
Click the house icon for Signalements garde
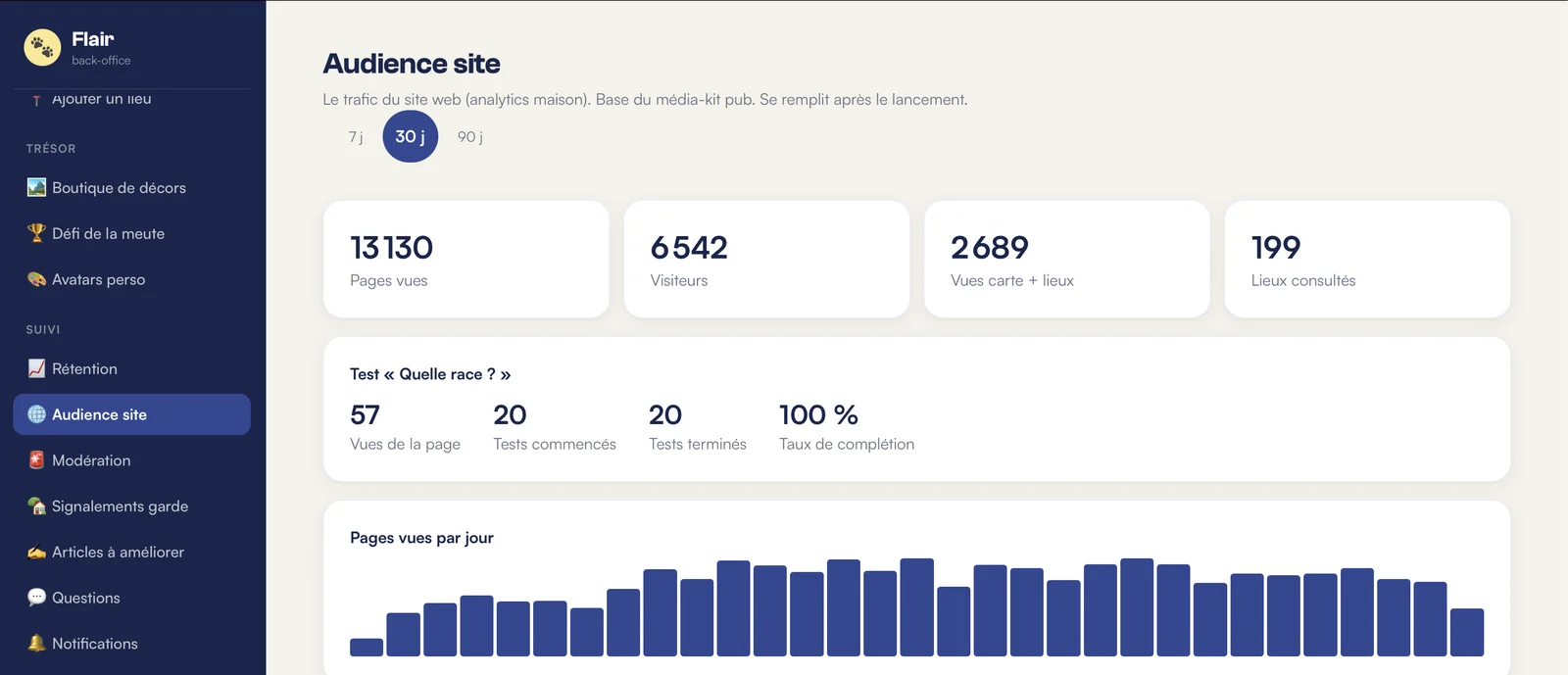coord(36,506)
